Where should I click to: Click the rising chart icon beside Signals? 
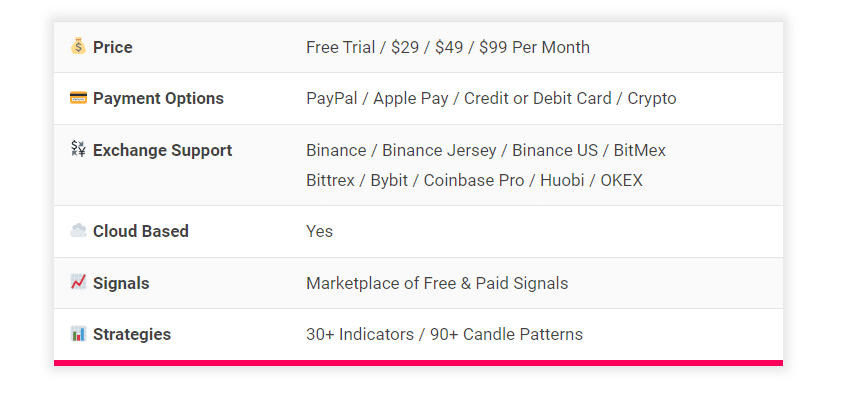[78, 283]
